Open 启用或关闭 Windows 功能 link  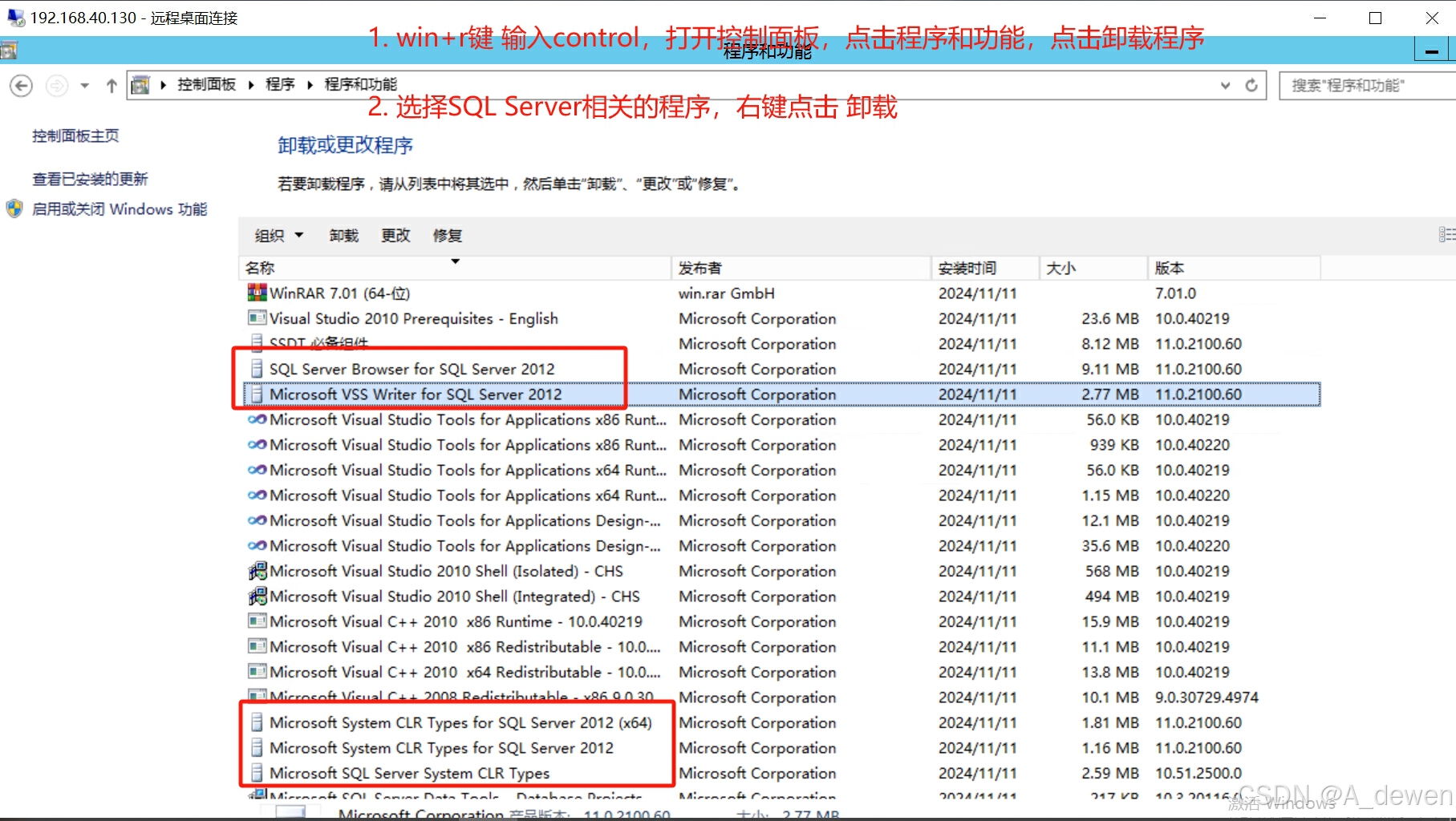coord(120,209)
